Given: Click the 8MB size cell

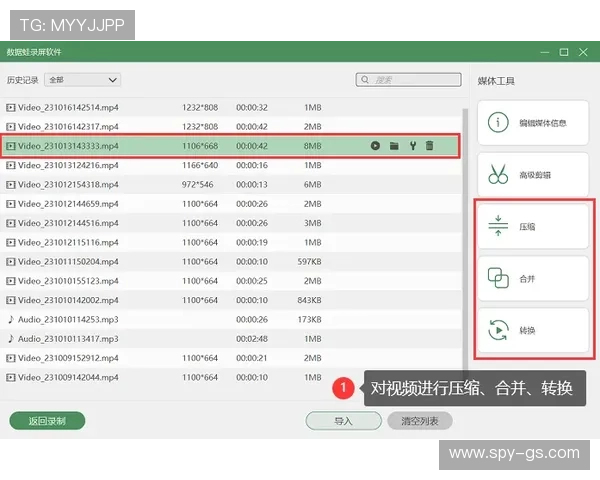Looking at the screenshot, I should [313, 146].
